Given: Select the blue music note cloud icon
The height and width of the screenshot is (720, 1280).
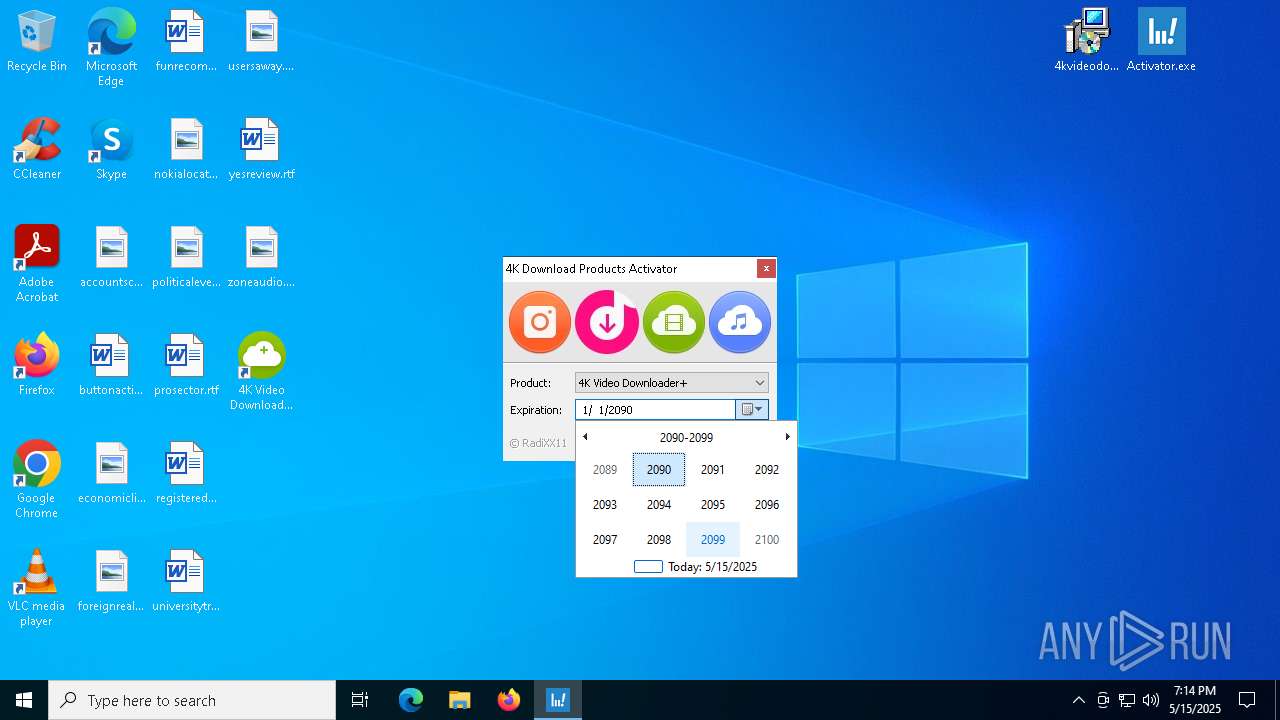Looking at the screenshot, I should click(741, 322).
